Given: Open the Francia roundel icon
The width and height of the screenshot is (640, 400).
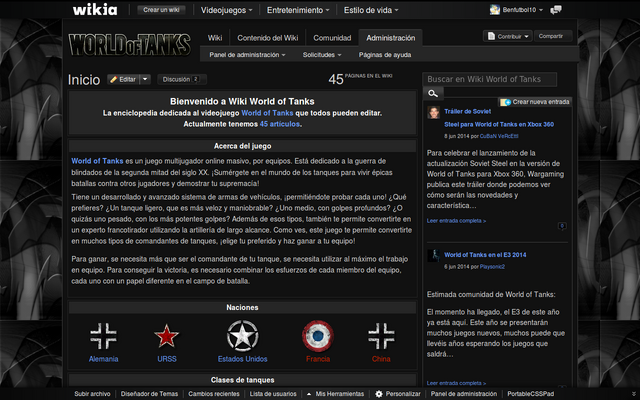Looking at the screenshot, I should coord(318,336).
